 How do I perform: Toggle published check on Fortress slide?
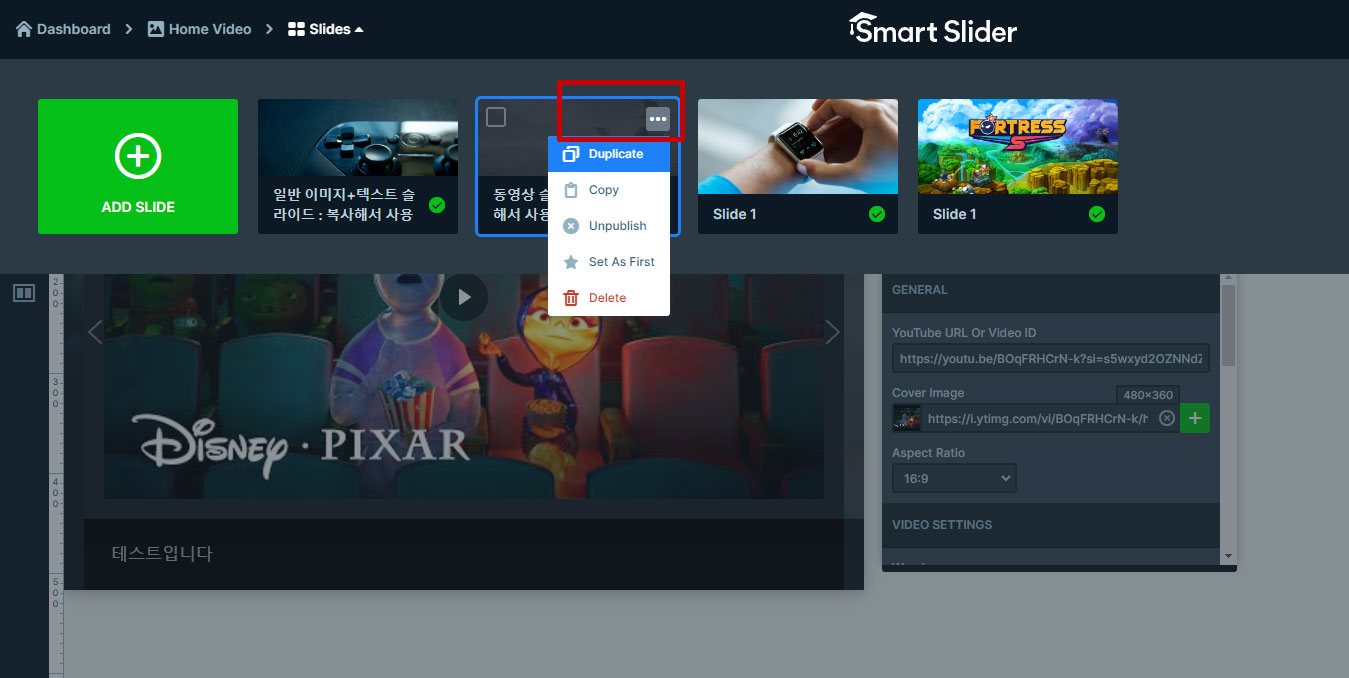tap(1097, 214)
